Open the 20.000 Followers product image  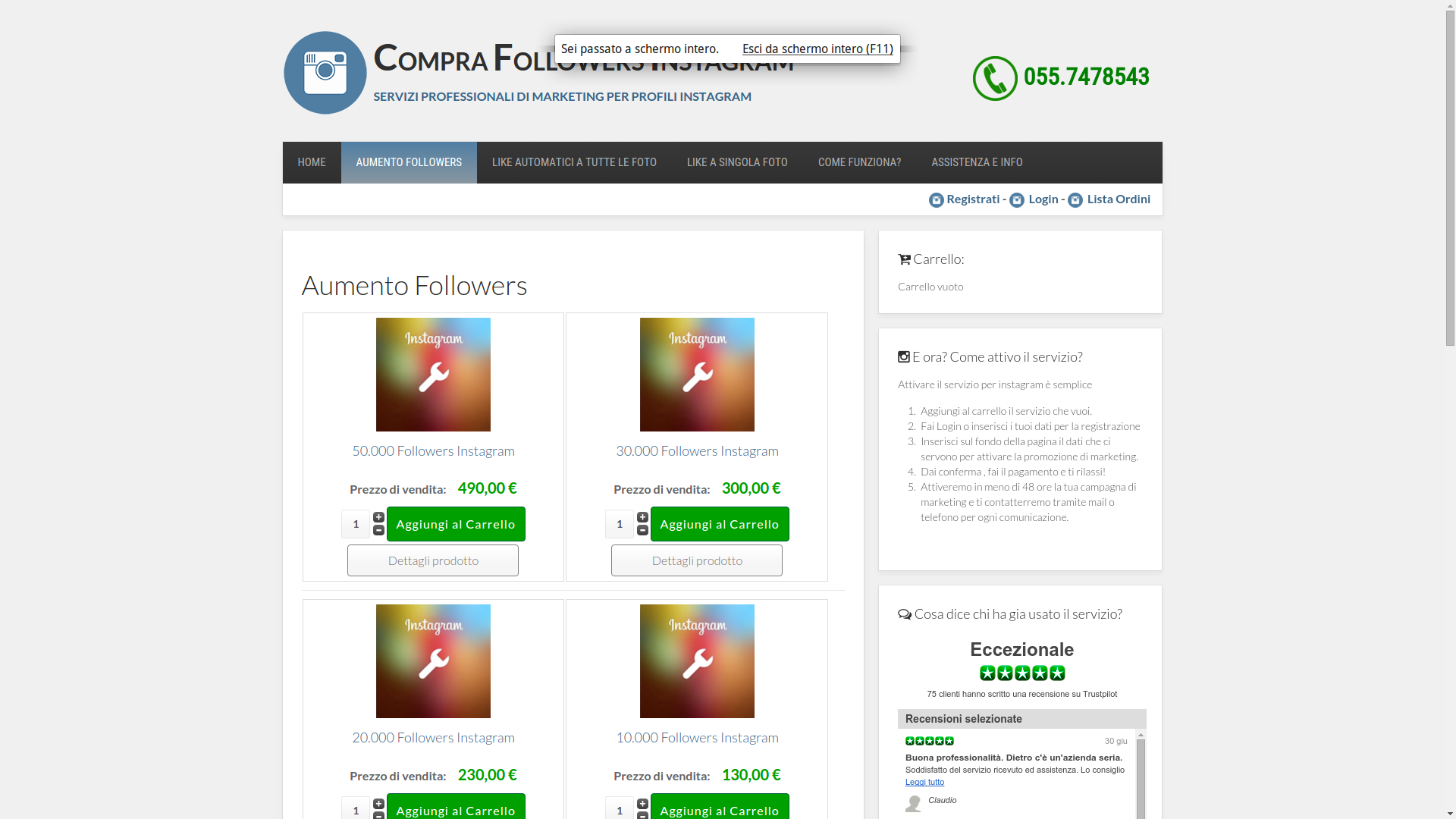click(433, 661)
